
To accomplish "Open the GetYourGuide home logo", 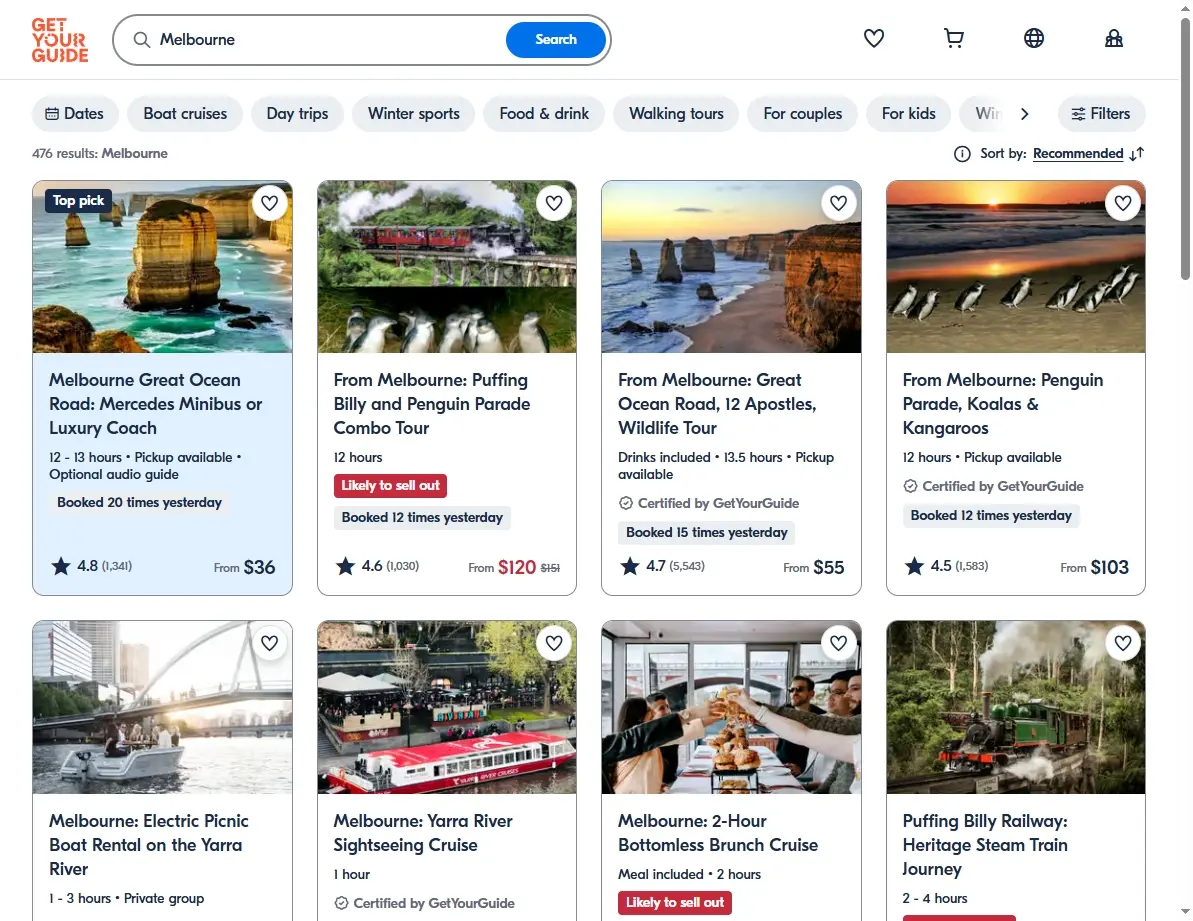I will (59, 40).
